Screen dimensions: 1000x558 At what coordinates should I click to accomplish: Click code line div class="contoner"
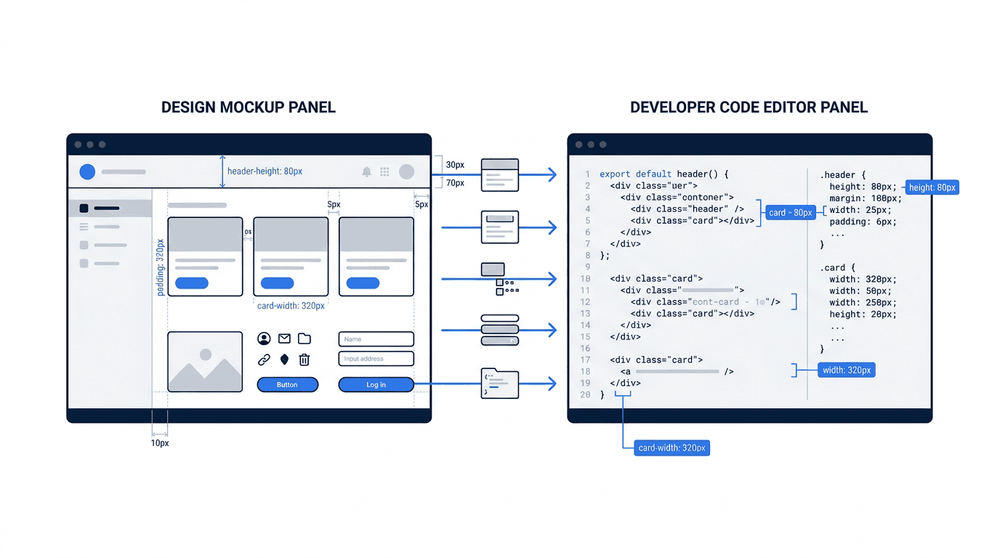pyautogui.click(x=677, y=197)
